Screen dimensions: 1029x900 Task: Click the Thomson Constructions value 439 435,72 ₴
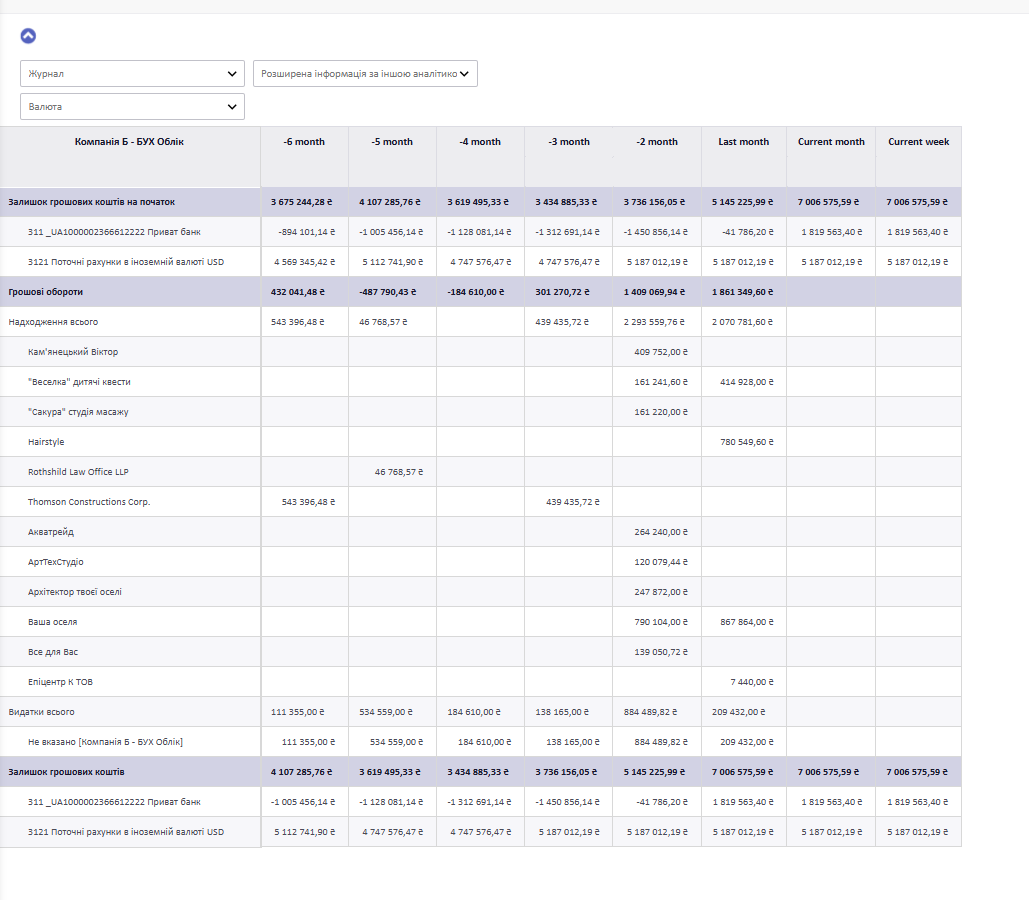[573, 502]
